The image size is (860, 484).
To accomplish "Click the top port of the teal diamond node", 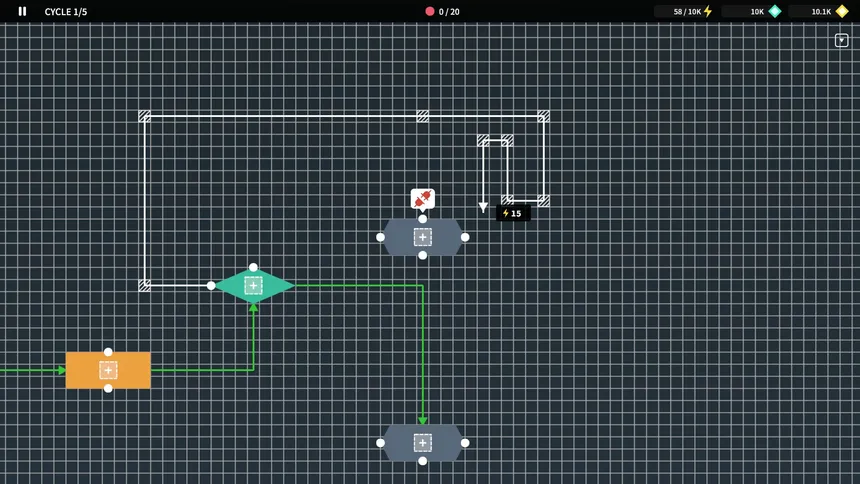I will (x=253, y=267).
